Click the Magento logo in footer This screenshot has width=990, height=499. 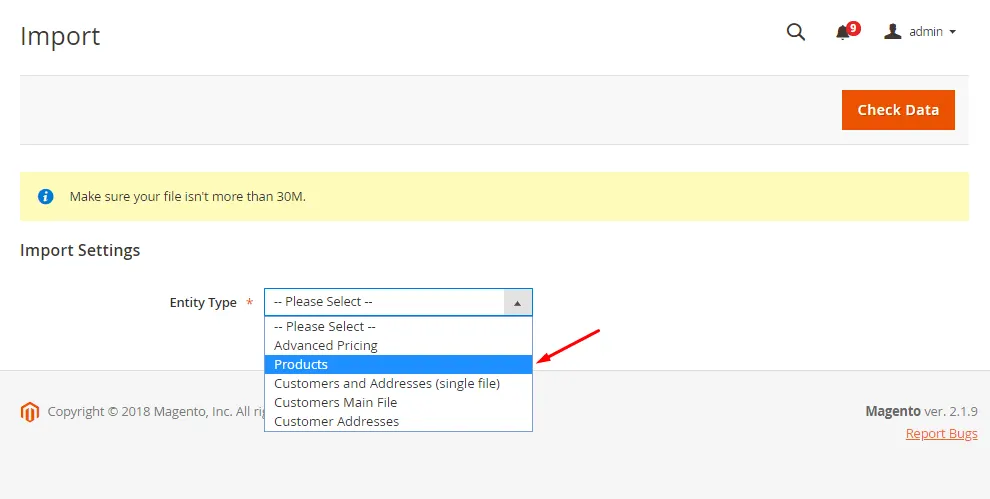pos(30,411)
